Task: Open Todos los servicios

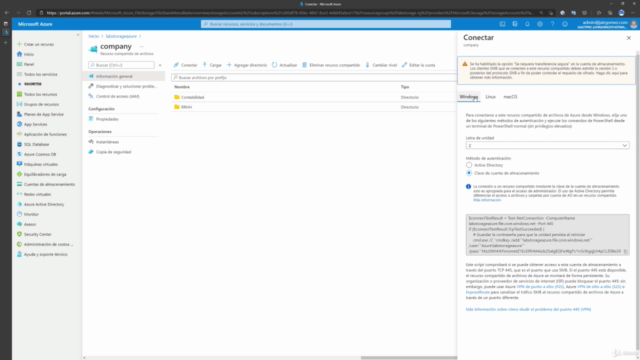Action: pos(37,74)
